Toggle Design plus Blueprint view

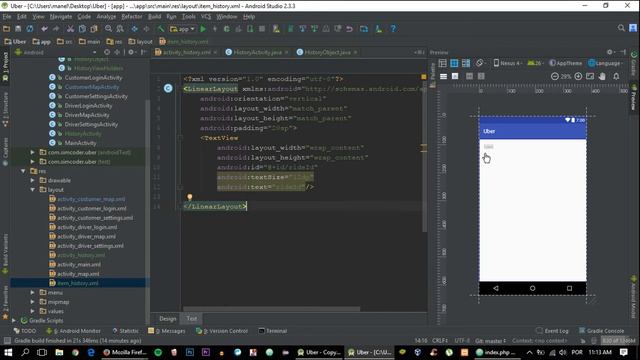click(466, 63)
